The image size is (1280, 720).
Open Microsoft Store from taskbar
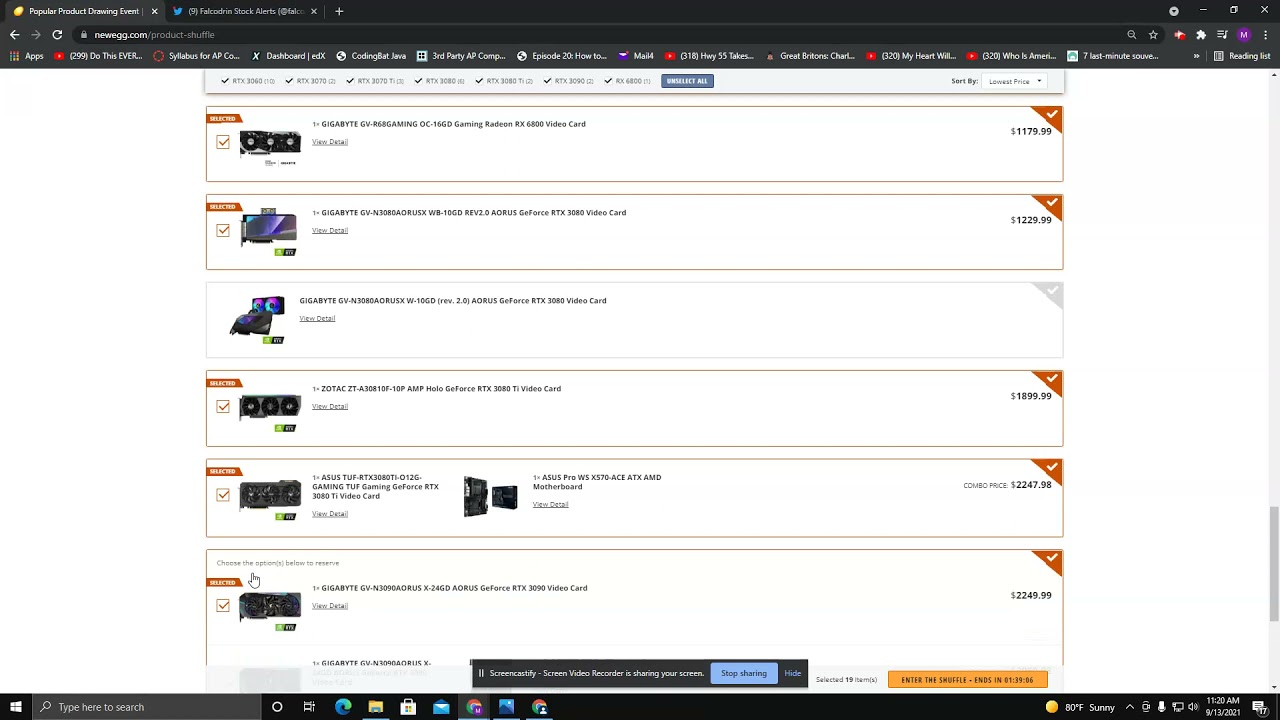point(408,707)
